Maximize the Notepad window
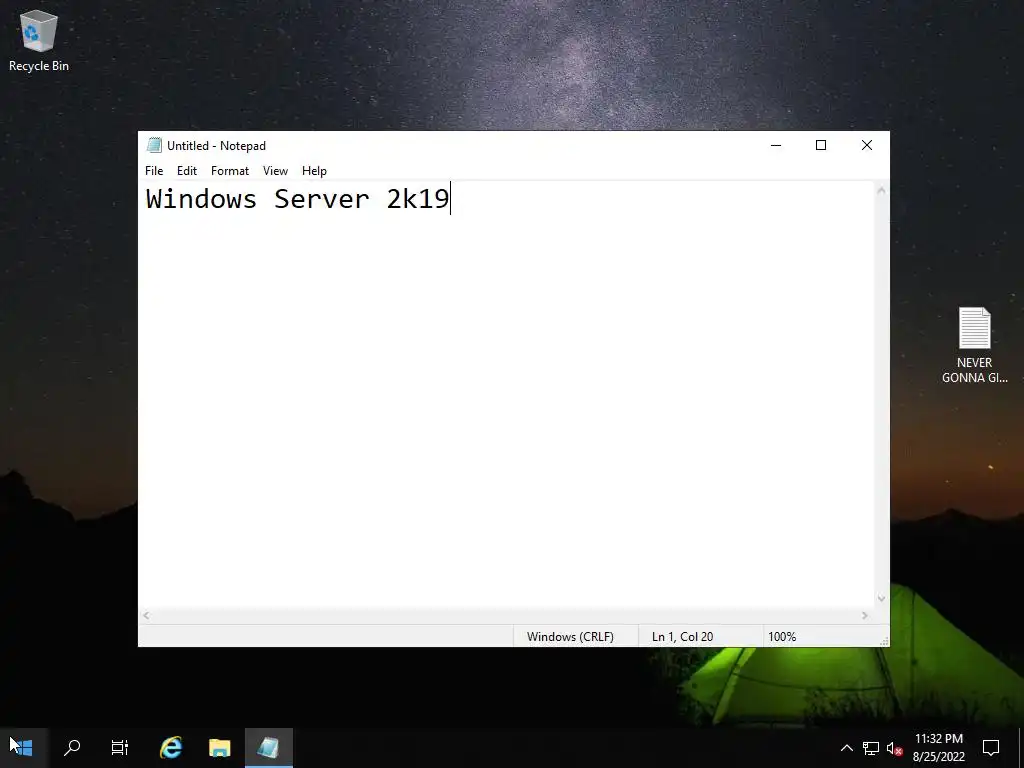The width and height of the screenshot is (1024, 768). click(x=821, y=145)
